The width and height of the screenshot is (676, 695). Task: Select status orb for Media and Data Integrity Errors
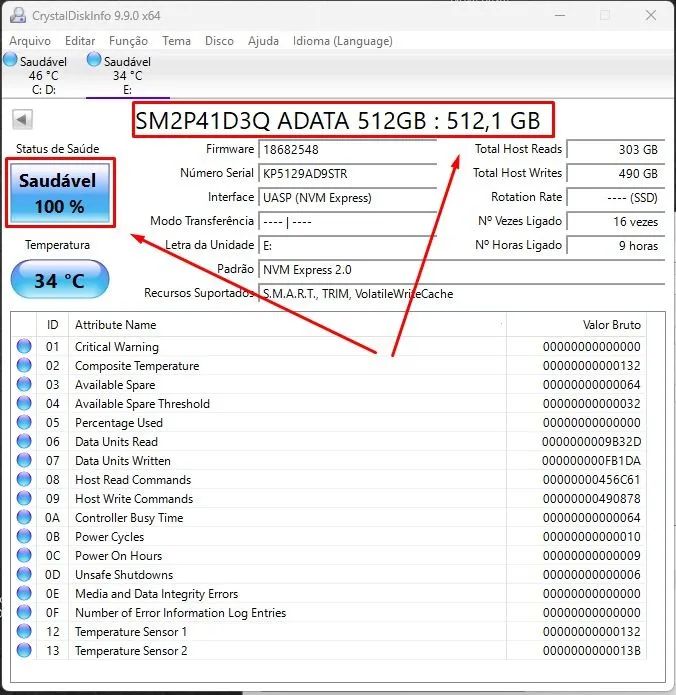(x=24, y=593)
